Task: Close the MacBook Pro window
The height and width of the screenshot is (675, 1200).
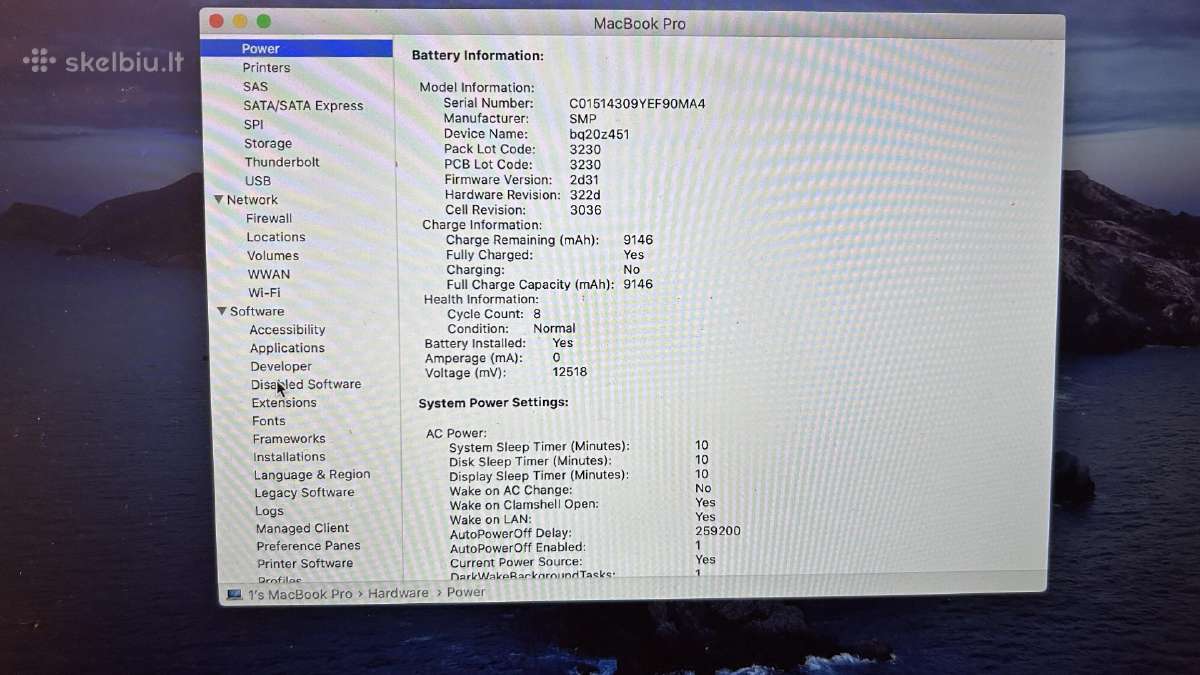Action: click(x=217, y=21)
